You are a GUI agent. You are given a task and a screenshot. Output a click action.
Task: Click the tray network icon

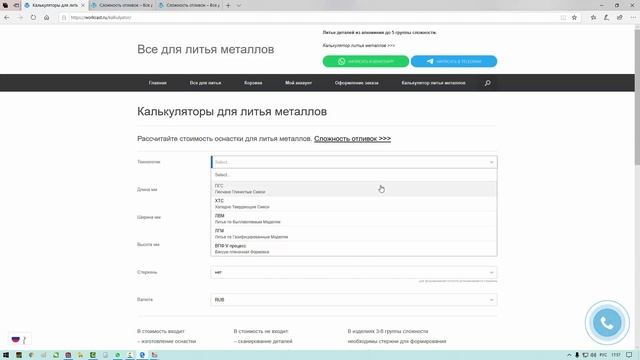[x=585, y=355]
